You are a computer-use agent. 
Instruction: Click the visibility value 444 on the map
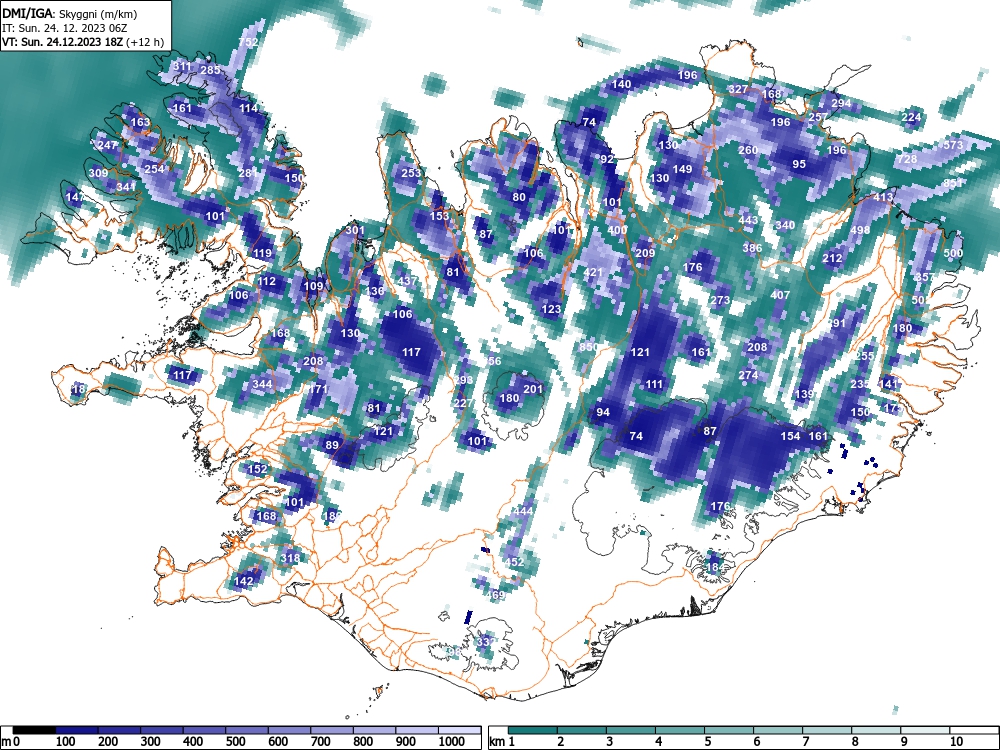523,511
